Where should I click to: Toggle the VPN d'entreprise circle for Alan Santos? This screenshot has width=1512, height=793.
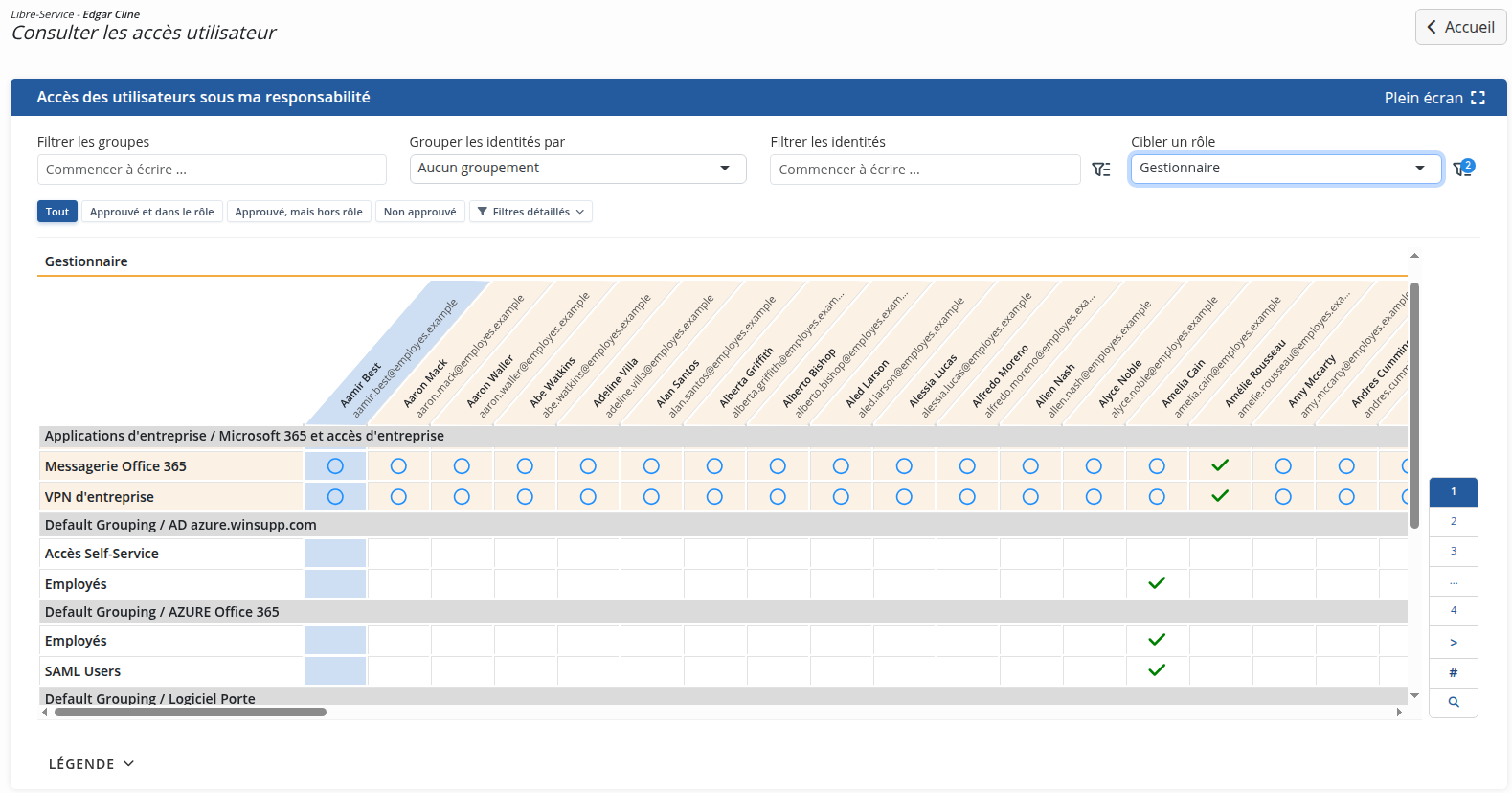pos(651,497)
